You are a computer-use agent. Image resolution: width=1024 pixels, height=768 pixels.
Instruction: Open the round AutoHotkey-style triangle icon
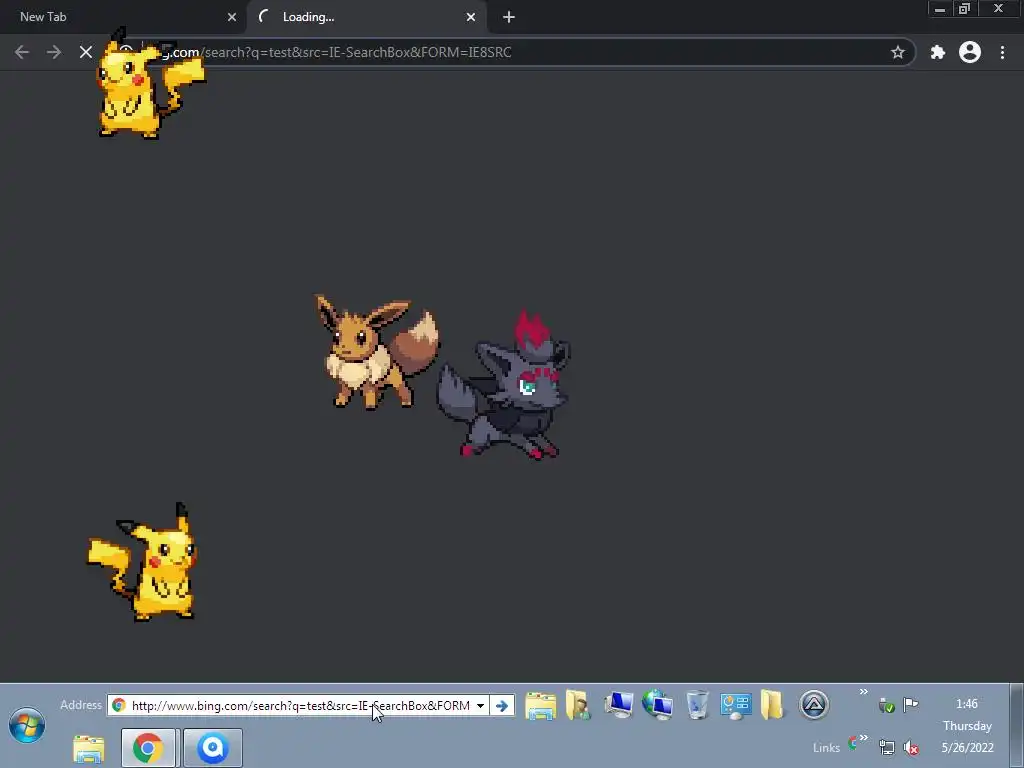click(x=814, y=705)
